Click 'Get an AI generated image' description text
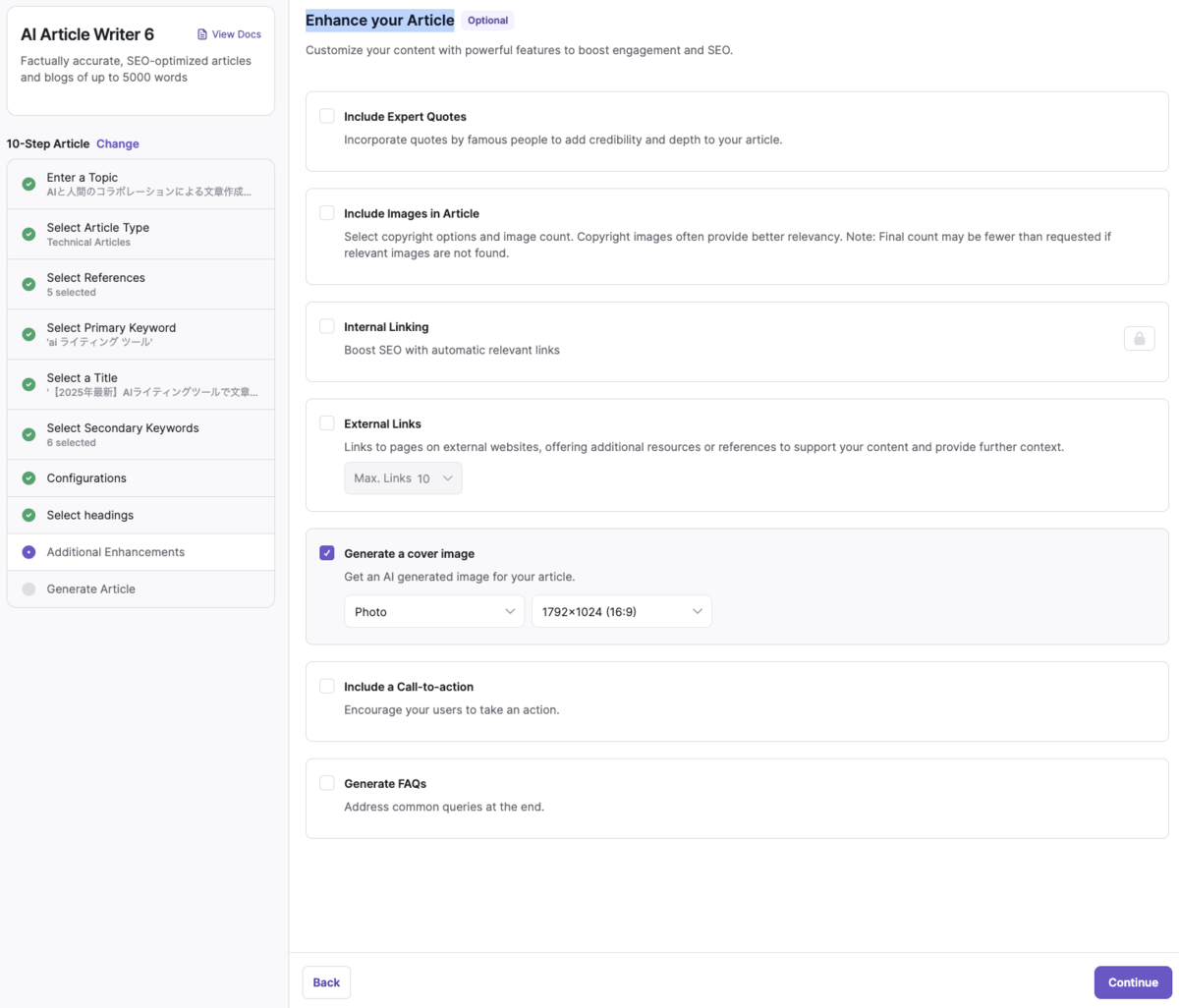1179x1008 pixels. (x=460, y=577)
